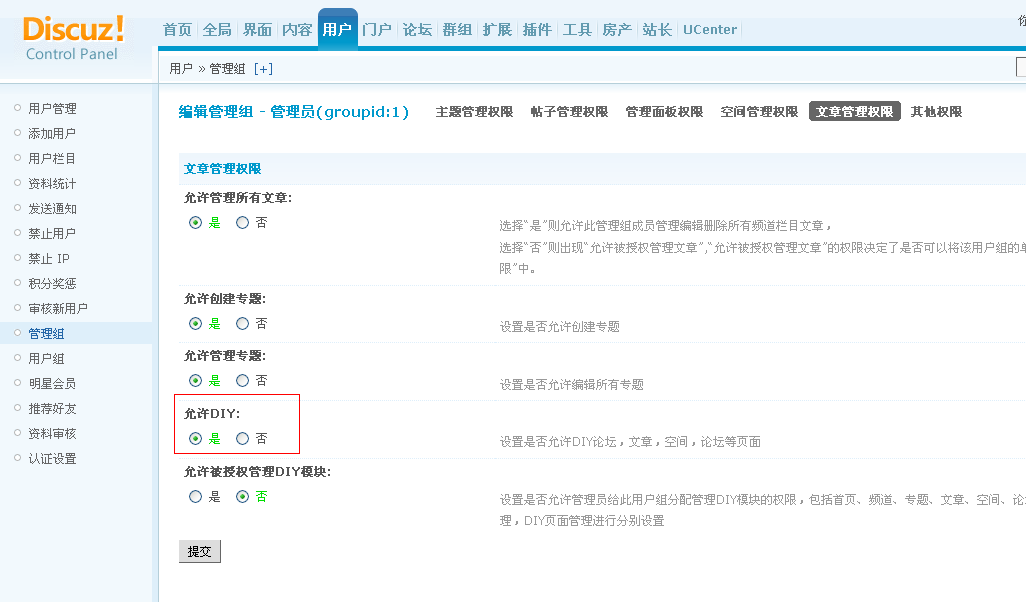Image resolution: width=1026 pixels, height=602 pixels.
Task: Click the Discuz! Control Panel logo
Action: [x=73, y=39]
